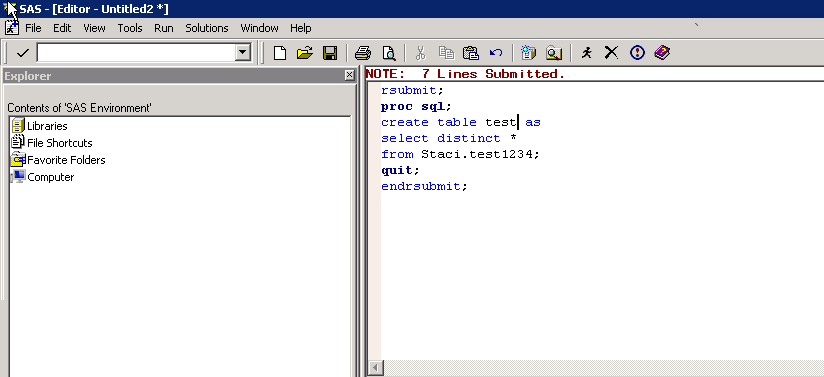Click the SAS application title icon

(9, 8)
